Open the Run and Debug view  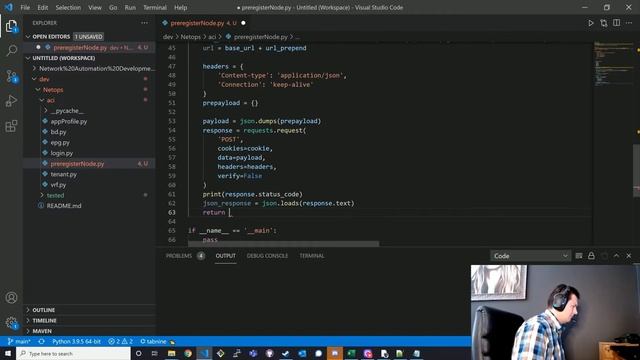pos(11,101)
